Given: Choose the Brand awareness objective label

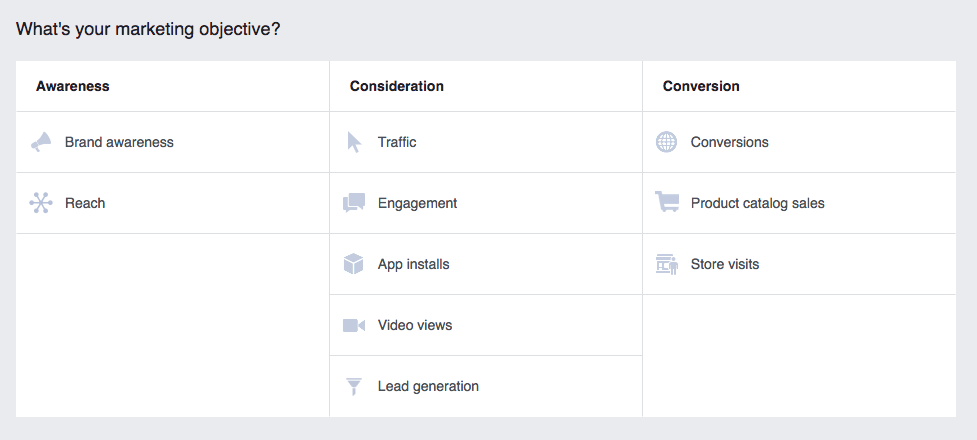Looking at the screenshot, I should 119,142.
